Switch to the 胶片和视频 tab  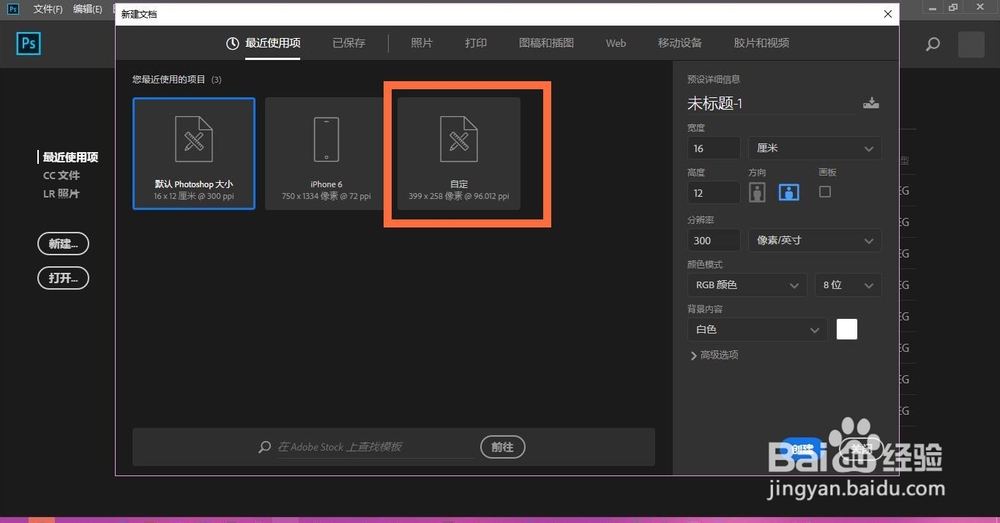coord(761,43)
